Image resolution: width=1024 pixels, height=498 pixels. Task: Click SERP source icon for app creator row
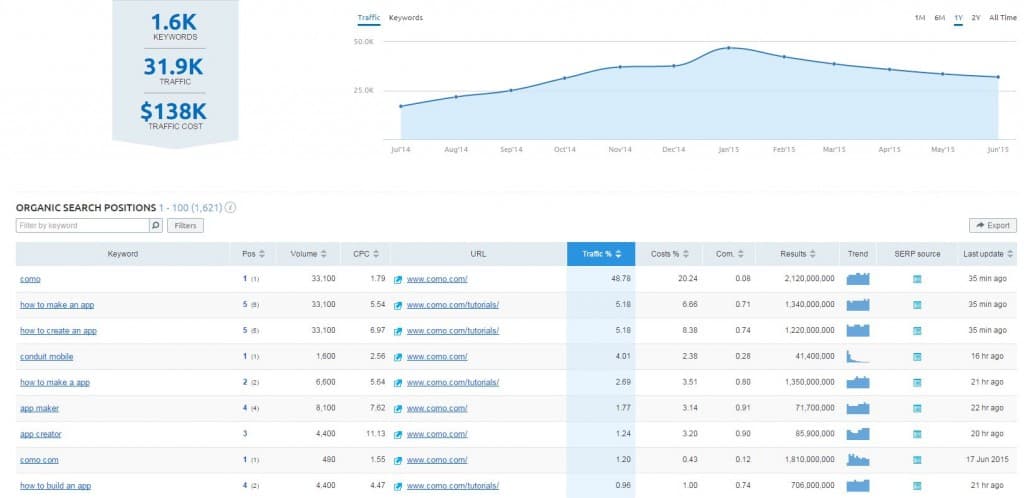pos(916,434)
